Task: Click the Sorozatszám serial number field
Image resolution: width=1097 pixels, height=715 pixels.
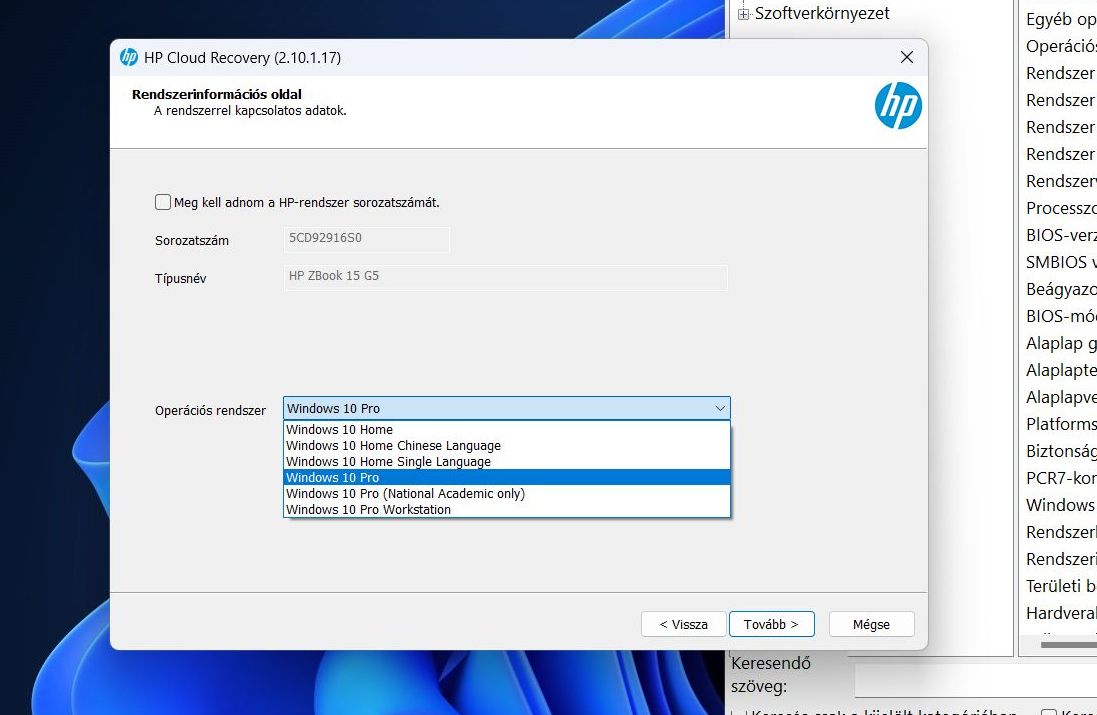Action: click(365, 239)
